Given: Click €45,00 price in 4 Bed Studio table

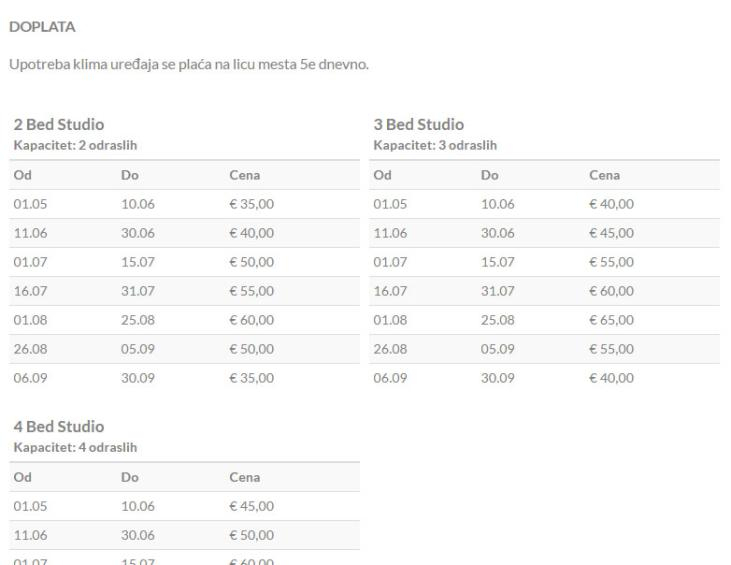Looking at the screenshot, I should coord(252,507).
